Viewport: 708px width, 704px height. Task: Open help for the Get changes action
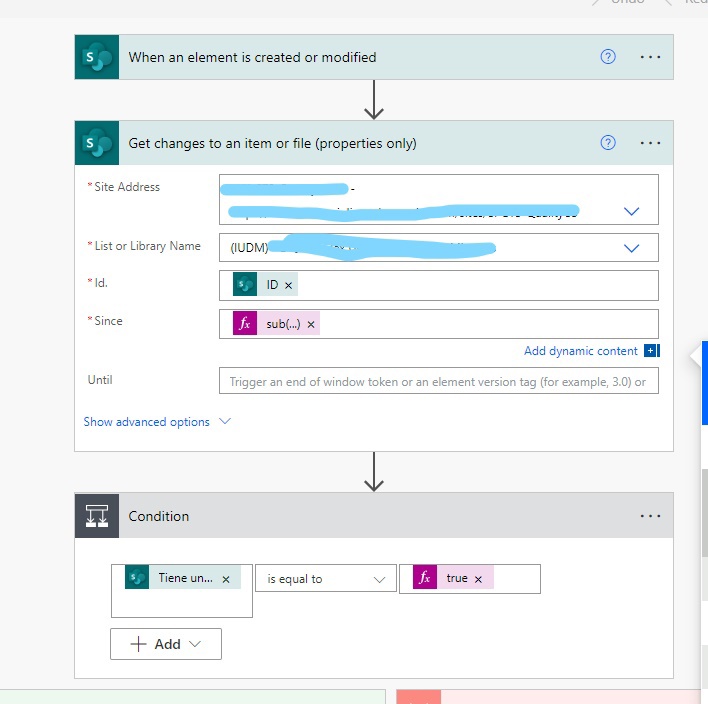click(608, 143)
